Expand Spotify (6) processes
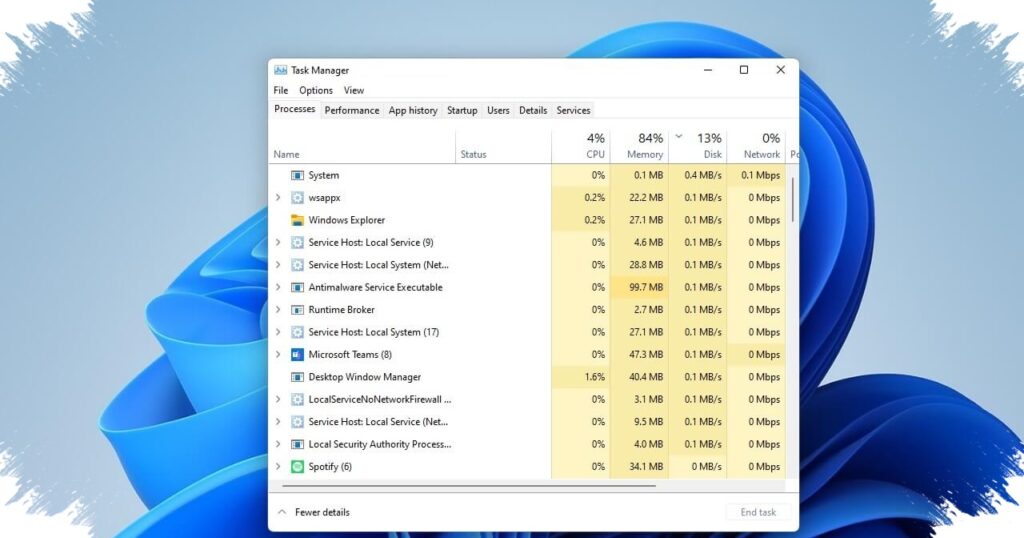1024x538 pixels. click(x=278, y=466)
